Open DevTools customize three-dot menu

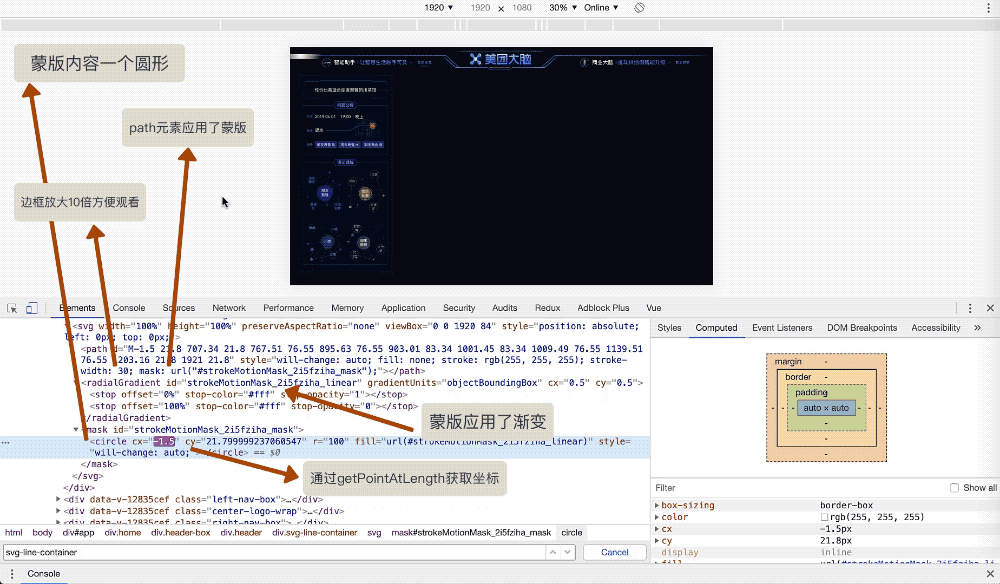tap(969, 308)
